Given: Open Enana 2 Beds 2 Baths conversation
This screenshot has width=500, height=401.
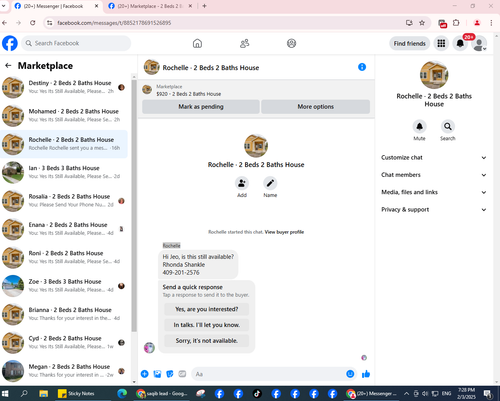Looking at the screenshot, I should click(x=64, y=229).
